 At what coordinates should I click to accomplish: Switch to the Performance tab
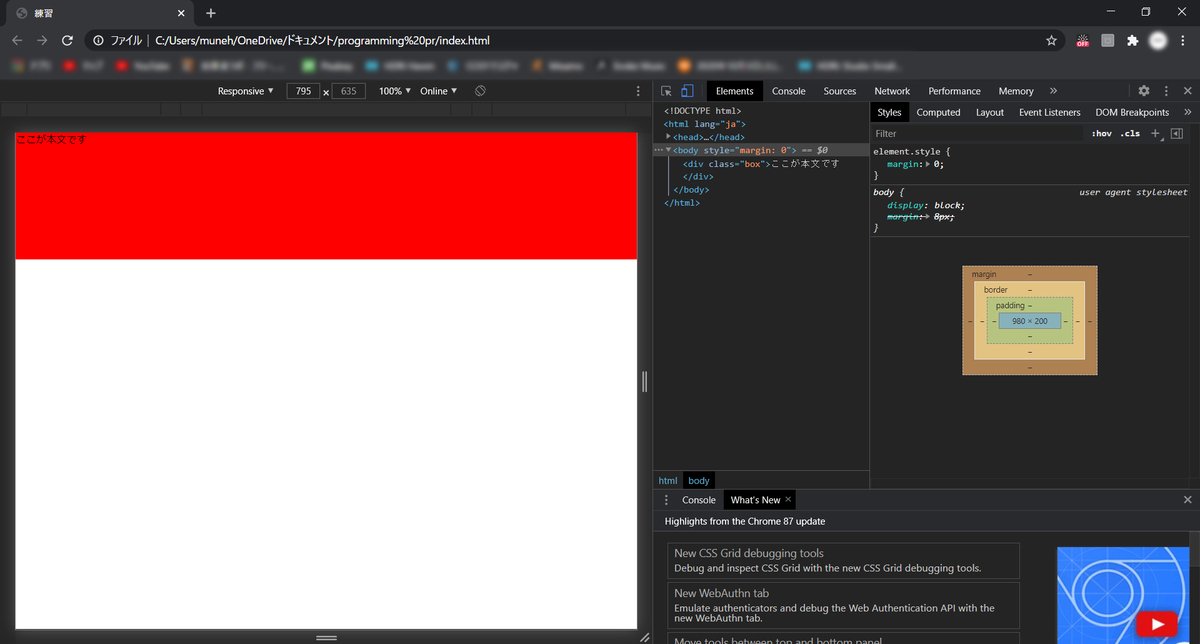(954, 91)
